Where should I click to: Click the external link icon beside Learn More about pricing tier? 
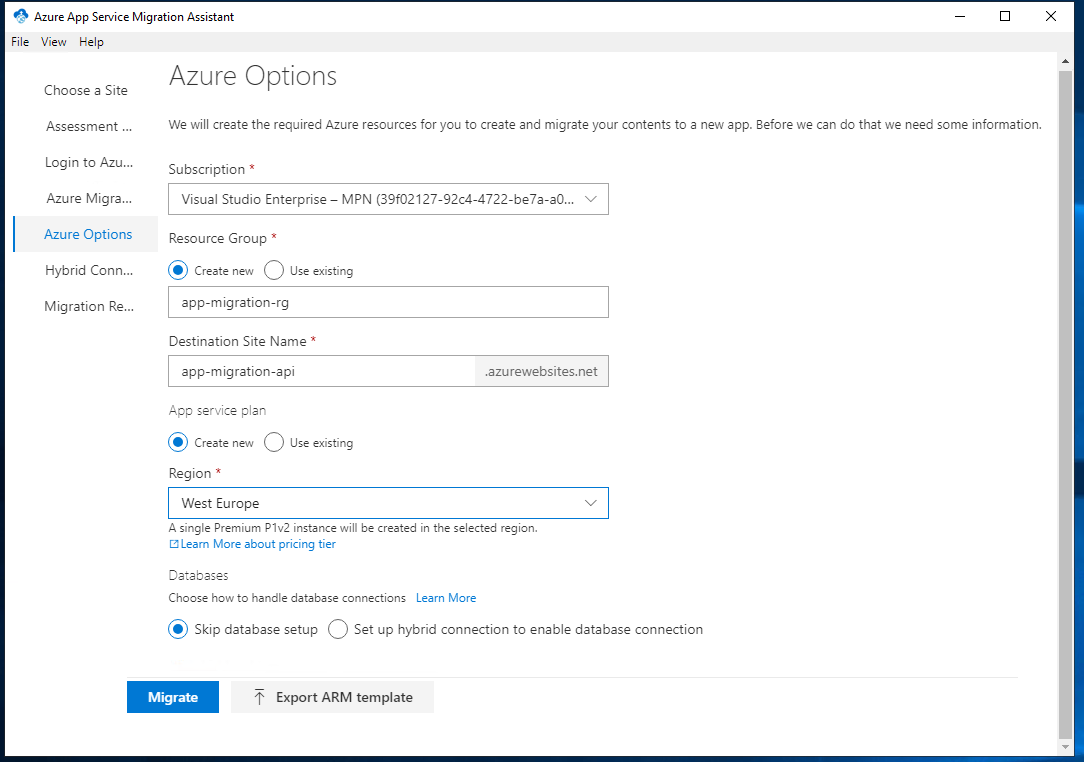click(174, 544)
